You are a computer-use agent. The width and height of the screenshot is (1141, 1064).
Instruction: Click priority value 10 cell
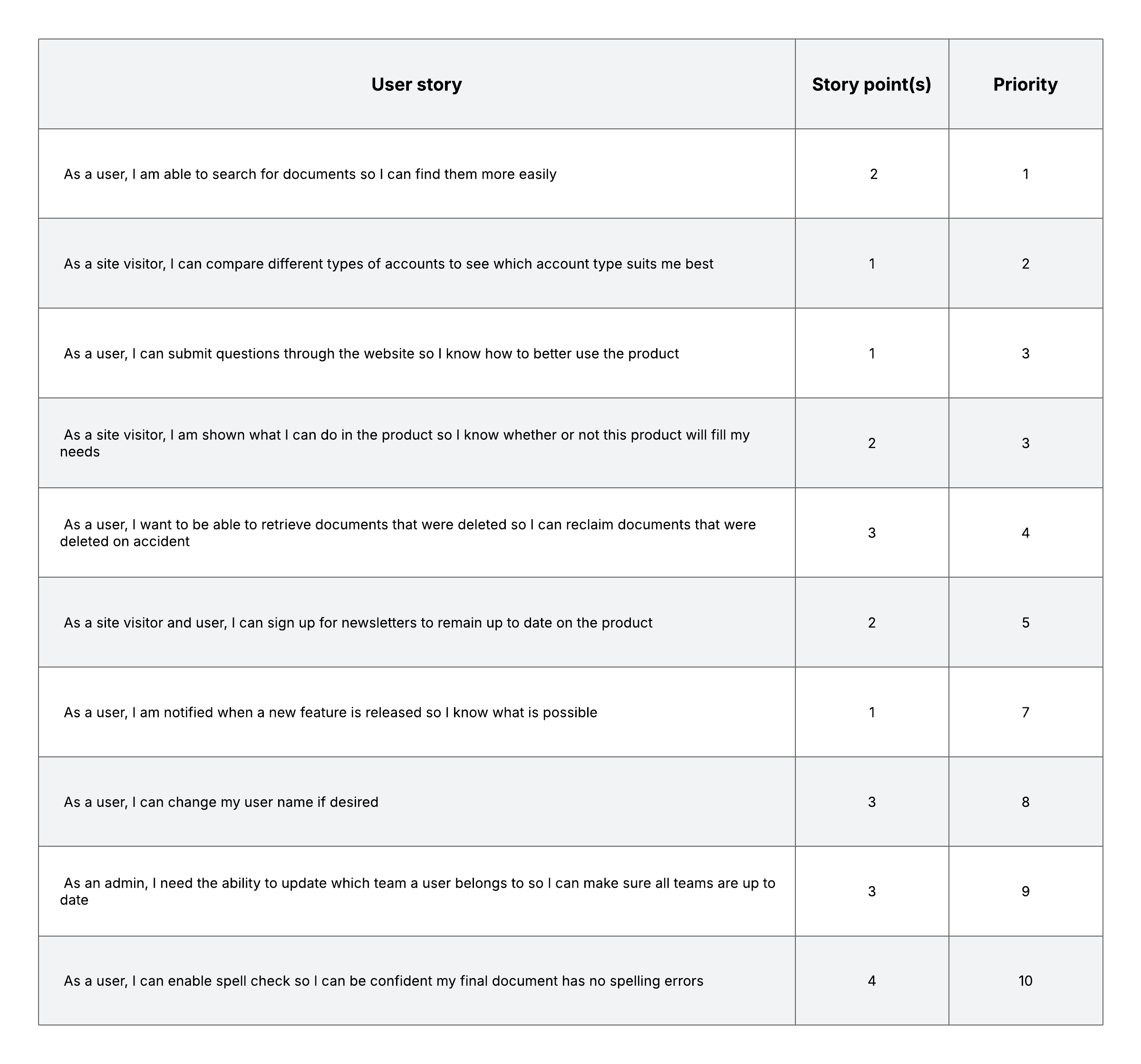coord(1025,981)
